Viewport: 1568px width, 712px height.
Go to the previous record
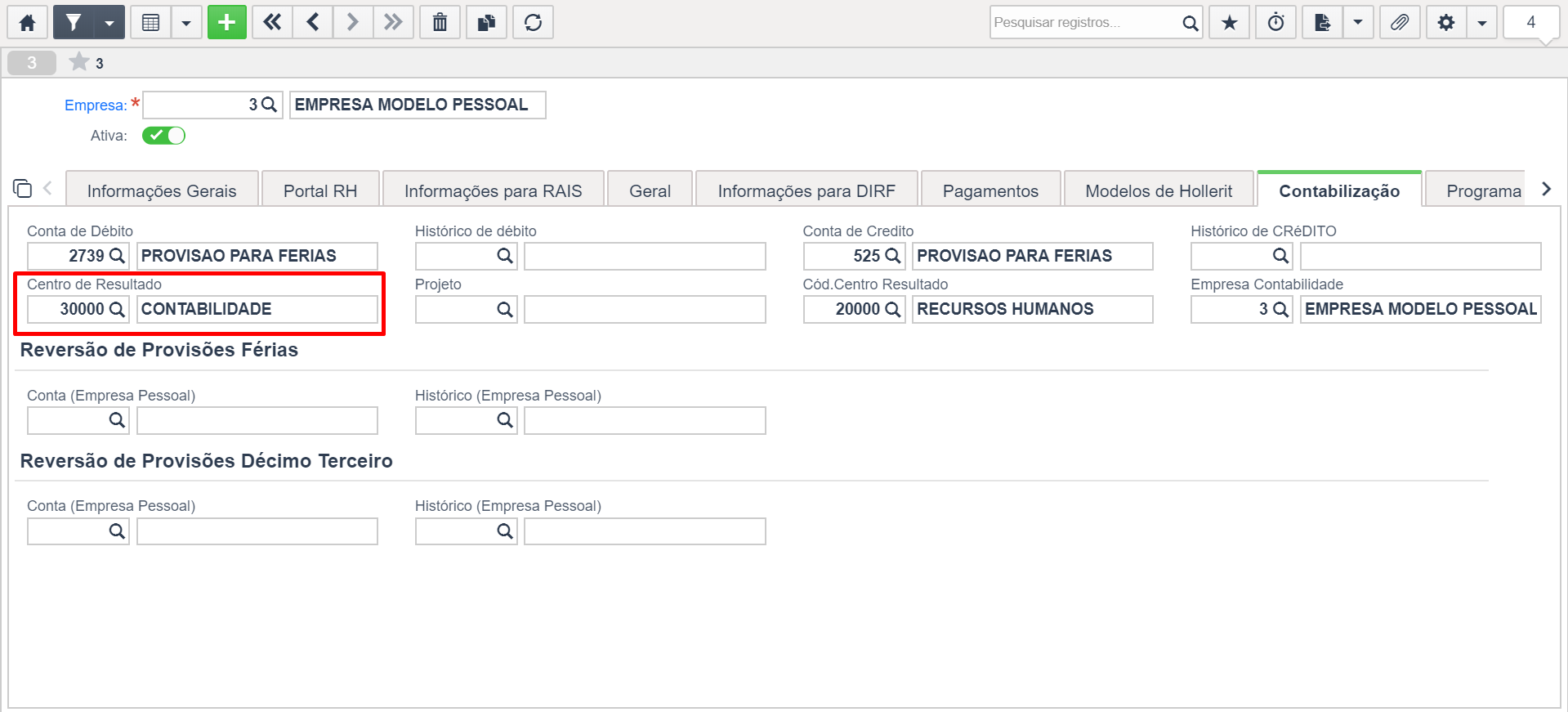(x=313, y=22)
